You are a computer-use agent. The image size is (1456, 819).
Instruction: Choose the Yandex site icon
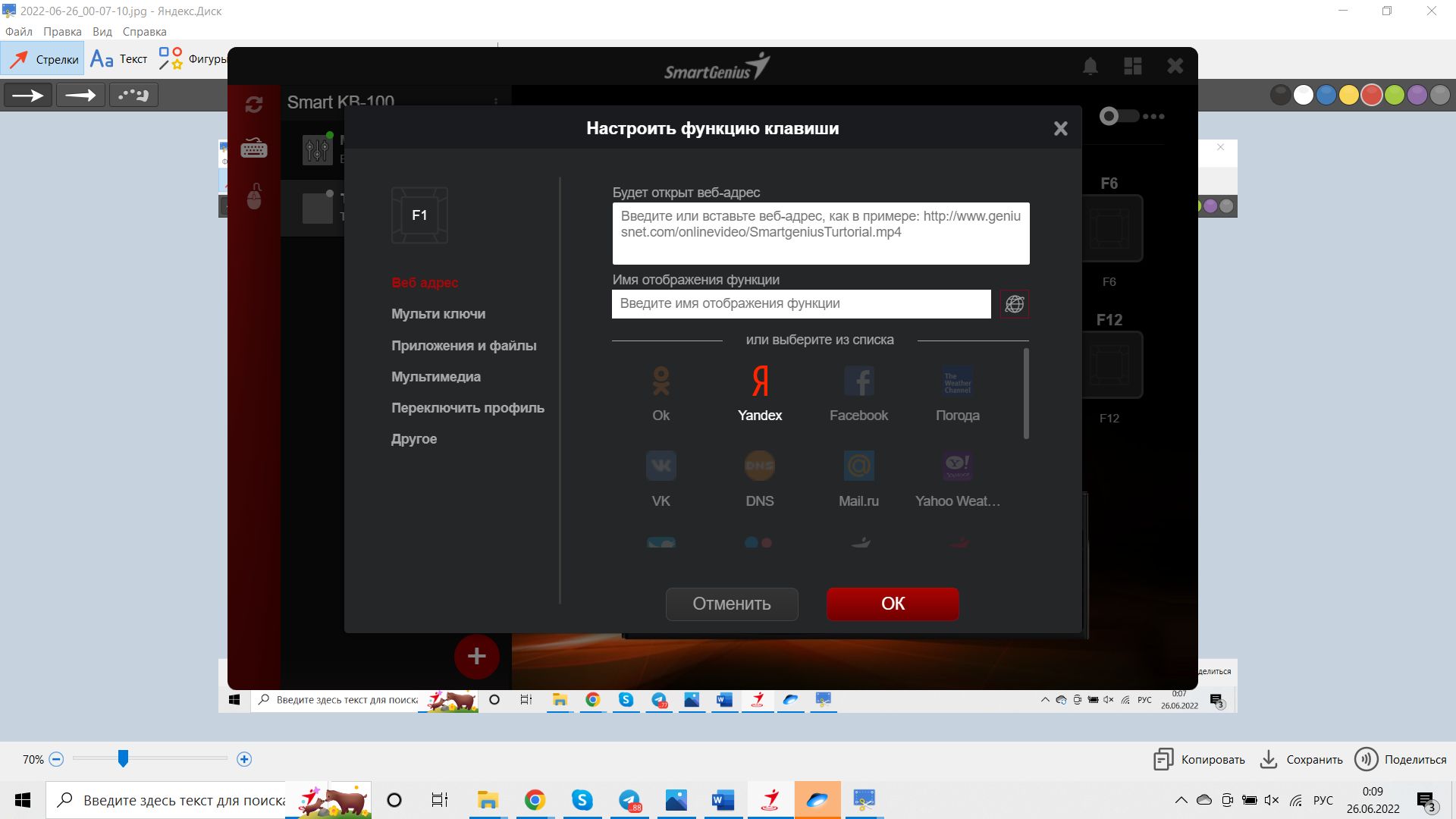tap(760, 381)
